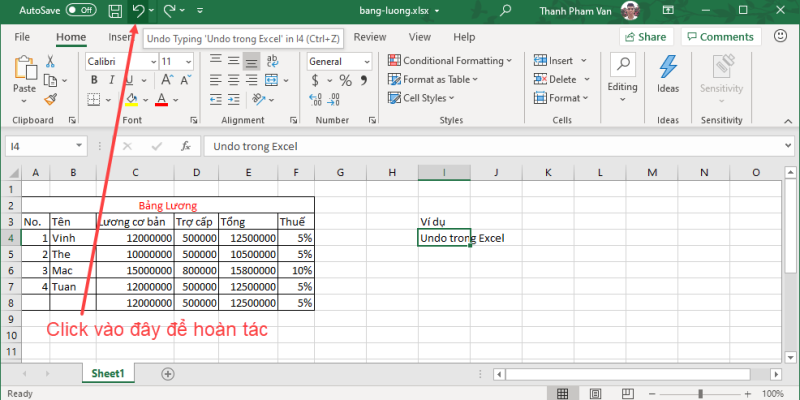Screen dimensions: 800x400
Task: Click the Redo arrow icon
Action: click(x=170, y=10)
